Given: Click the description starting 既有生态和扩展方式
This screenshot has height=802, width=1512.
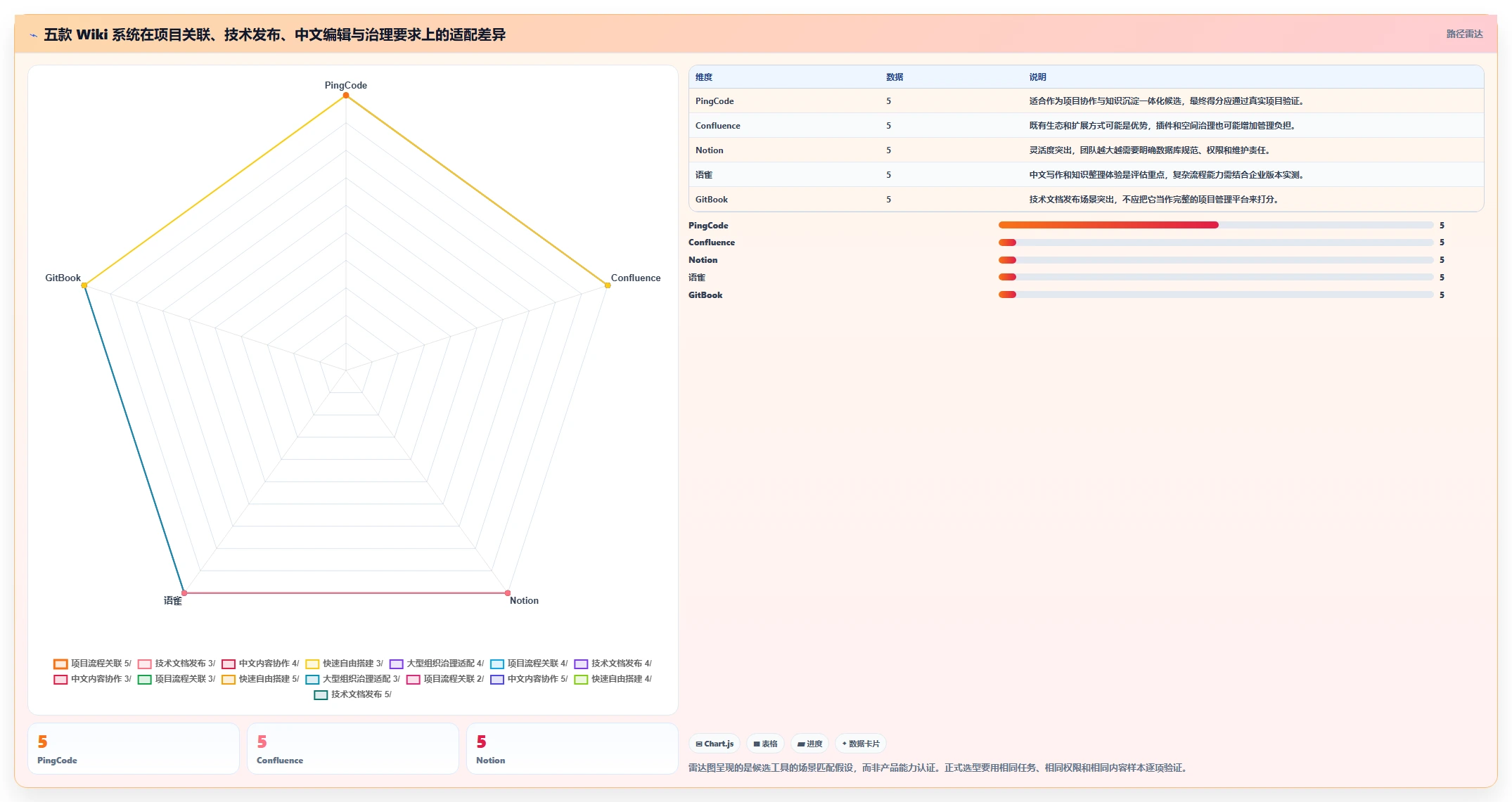Looking at the screenshot, I should 1163,126.
